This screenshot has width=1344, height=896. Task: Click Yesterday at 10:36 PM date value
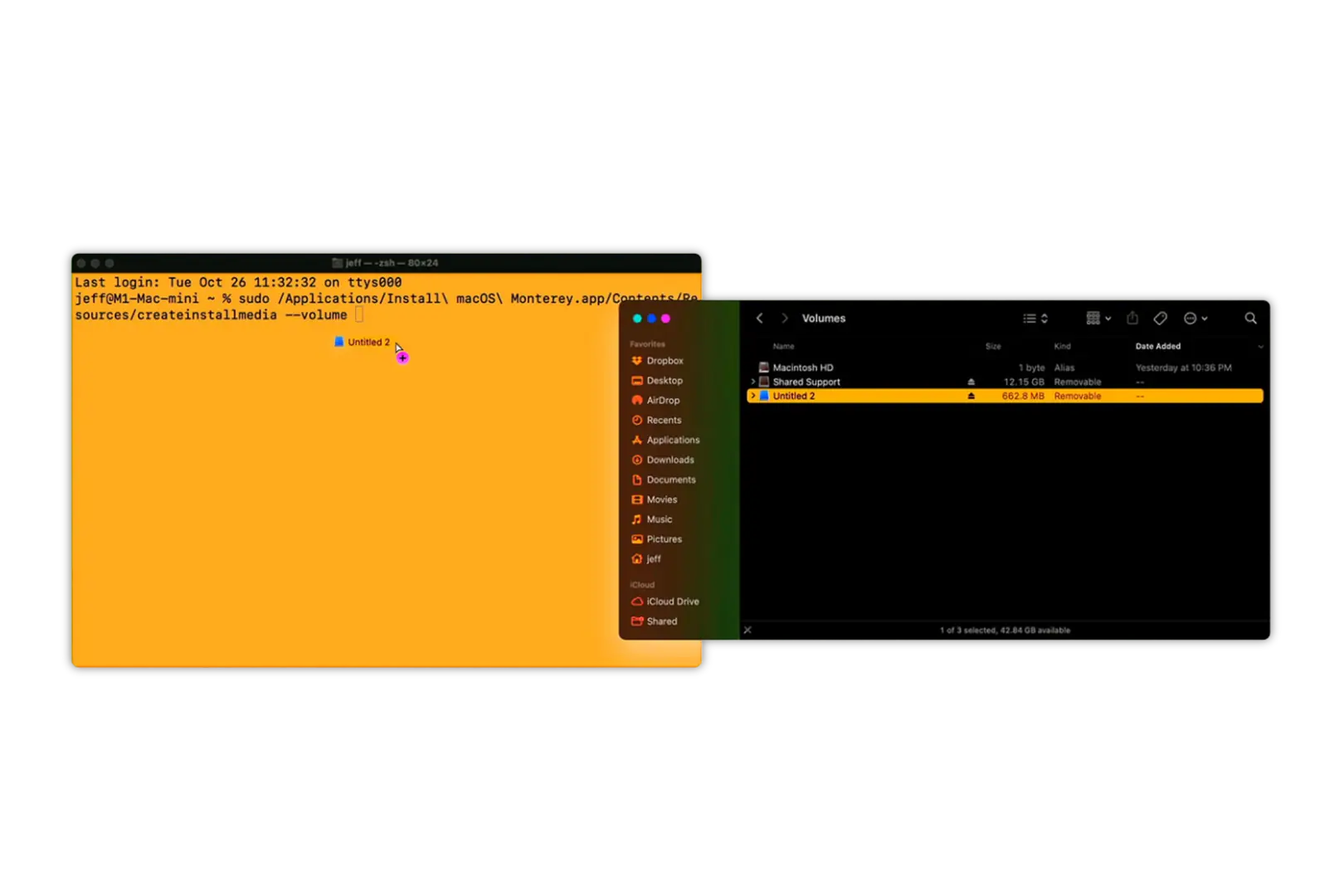click(1183, 368)
